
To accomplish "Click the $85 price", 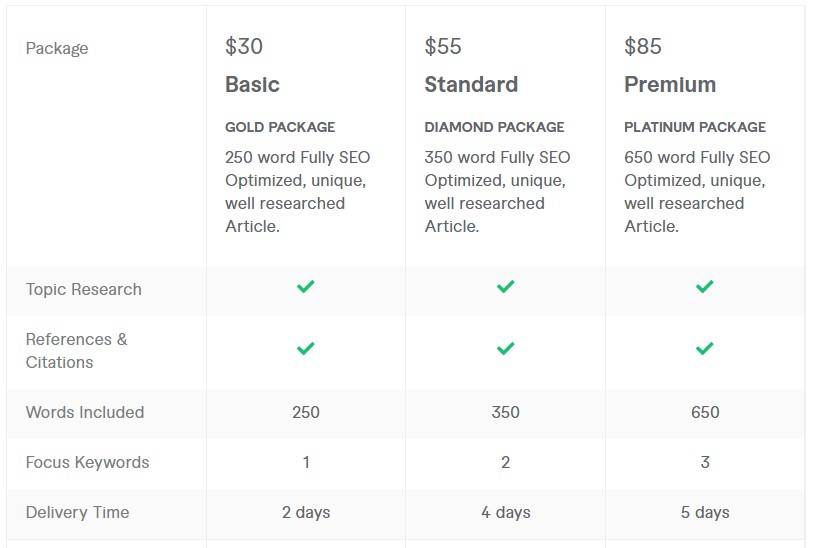I will (643, 46).
